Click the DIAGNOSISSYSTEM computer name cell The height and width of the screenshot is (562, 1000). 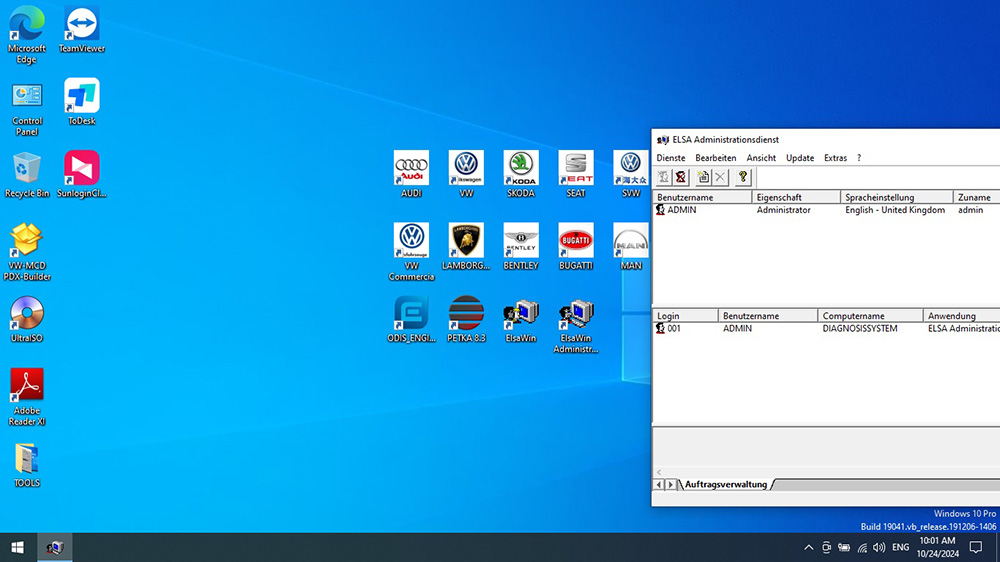(860, 329)
